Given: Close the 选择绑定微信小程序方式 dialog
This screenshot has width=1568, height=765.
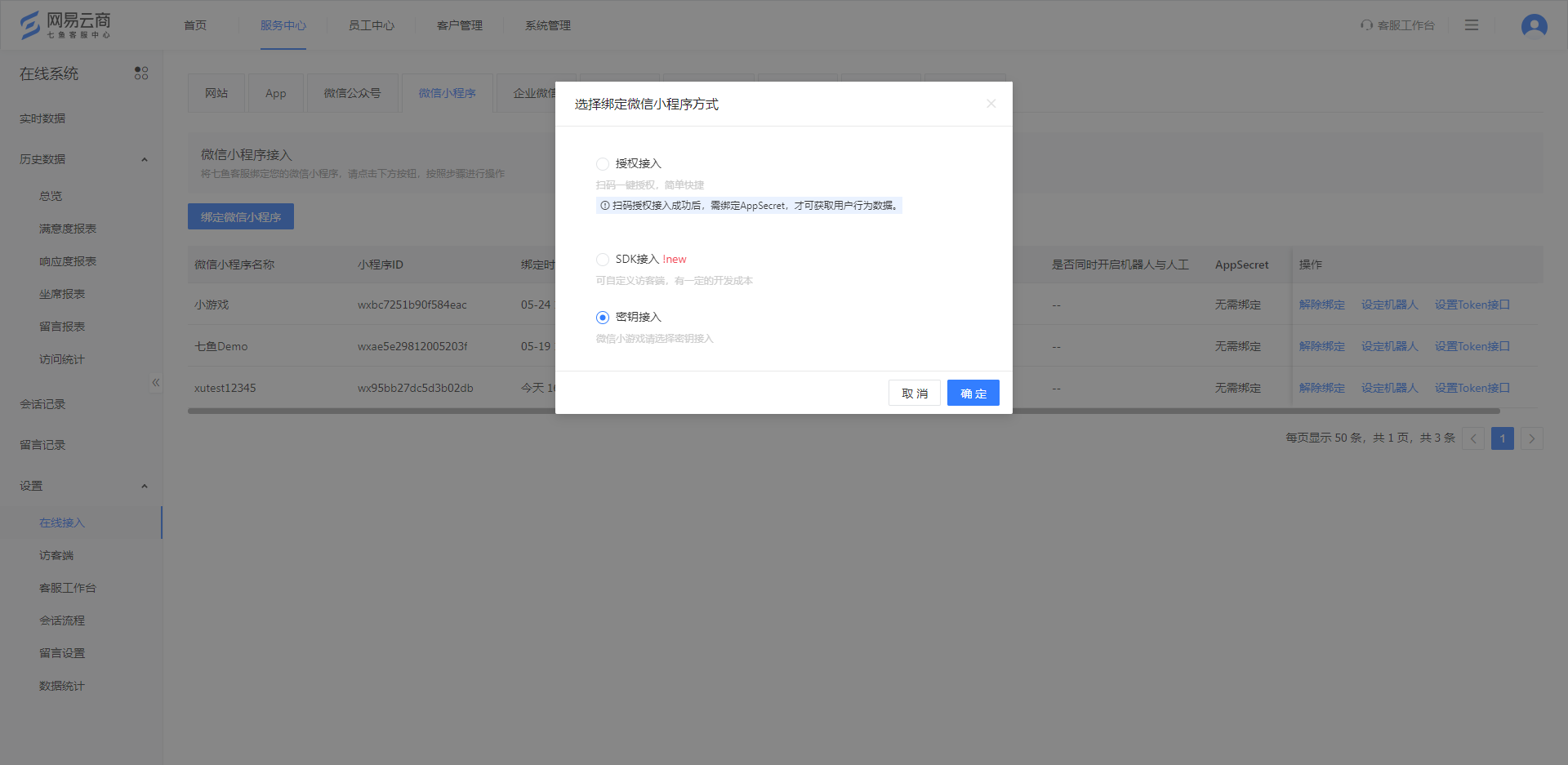Looking at the screenshot, I should tap(991, 104).
